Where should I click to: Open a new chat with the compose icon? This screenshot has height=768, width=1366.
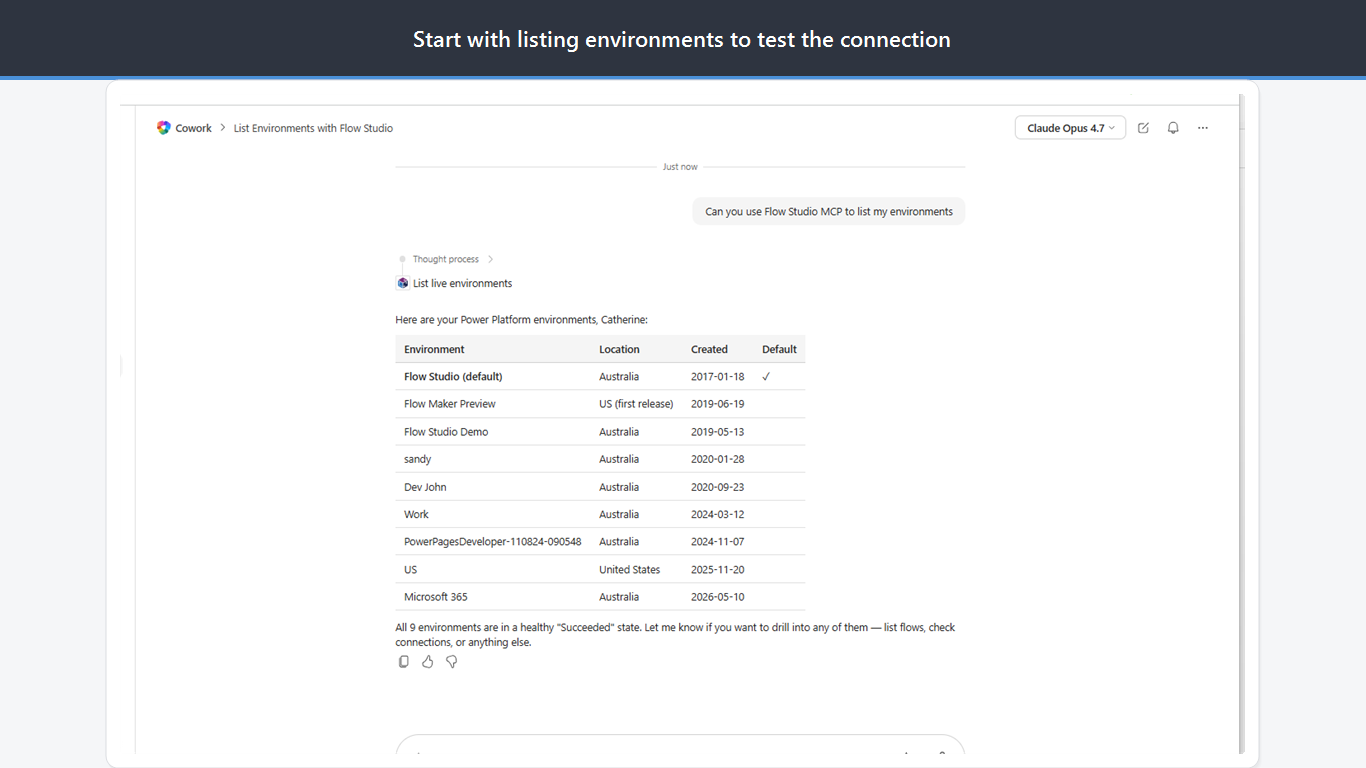tap(1144, 128)
